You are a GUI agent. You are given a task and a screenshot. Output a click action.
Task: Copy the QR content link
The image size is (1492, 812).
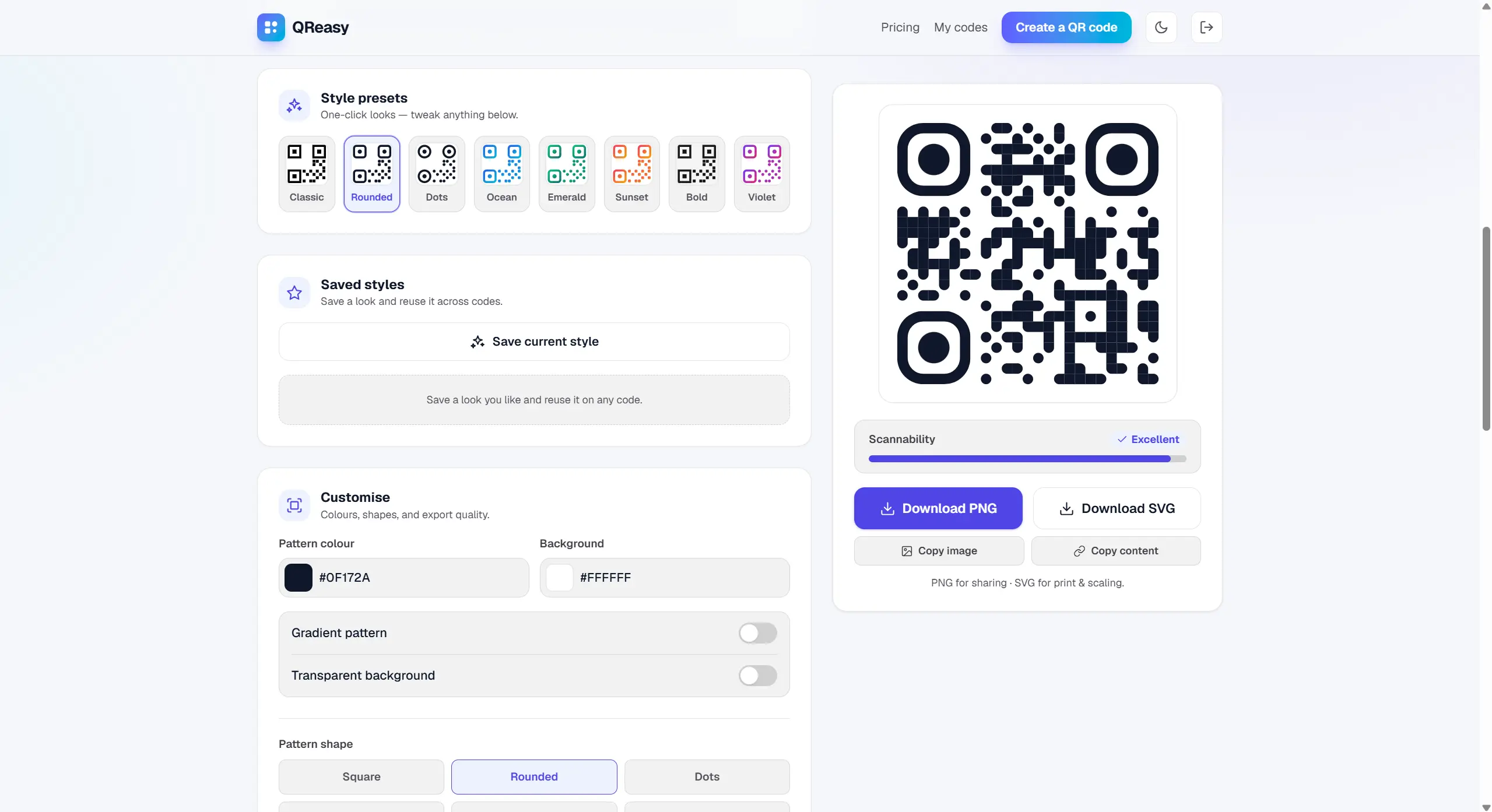pos(1116,551)
